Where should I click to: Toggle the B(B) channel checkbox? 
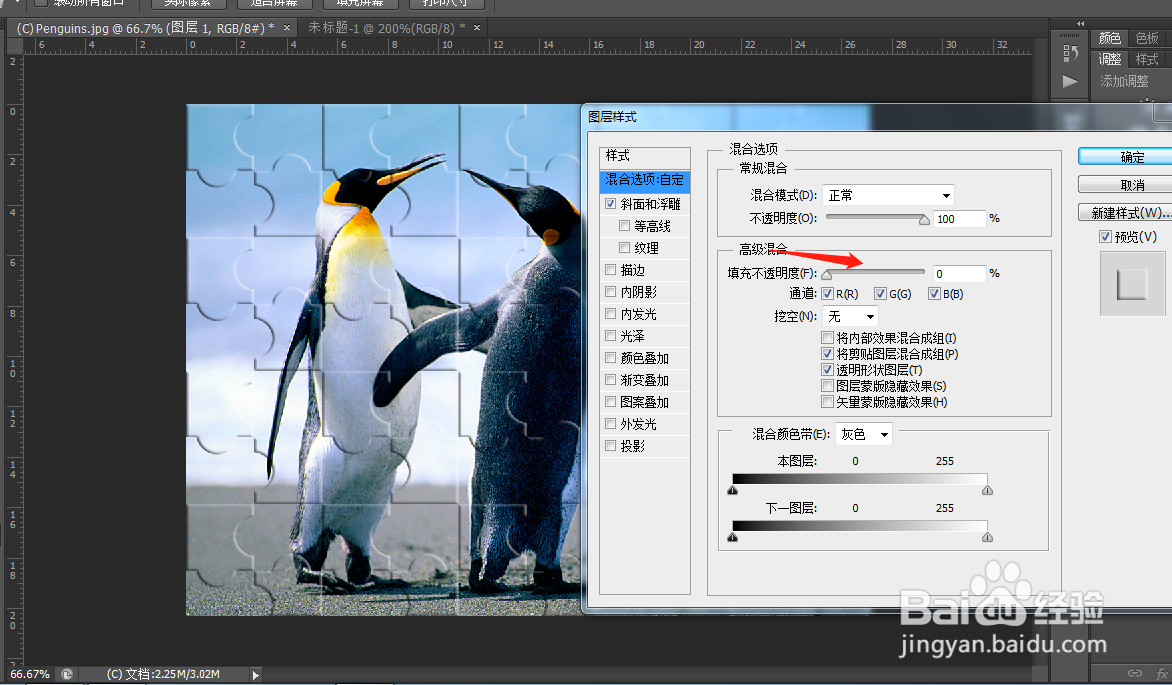pos(934,293)
